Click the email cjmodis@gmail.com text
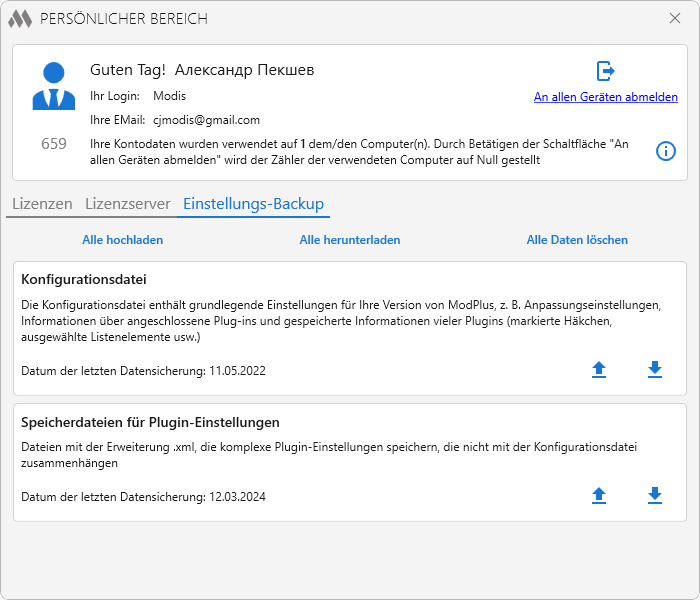 tap(206, 120)
